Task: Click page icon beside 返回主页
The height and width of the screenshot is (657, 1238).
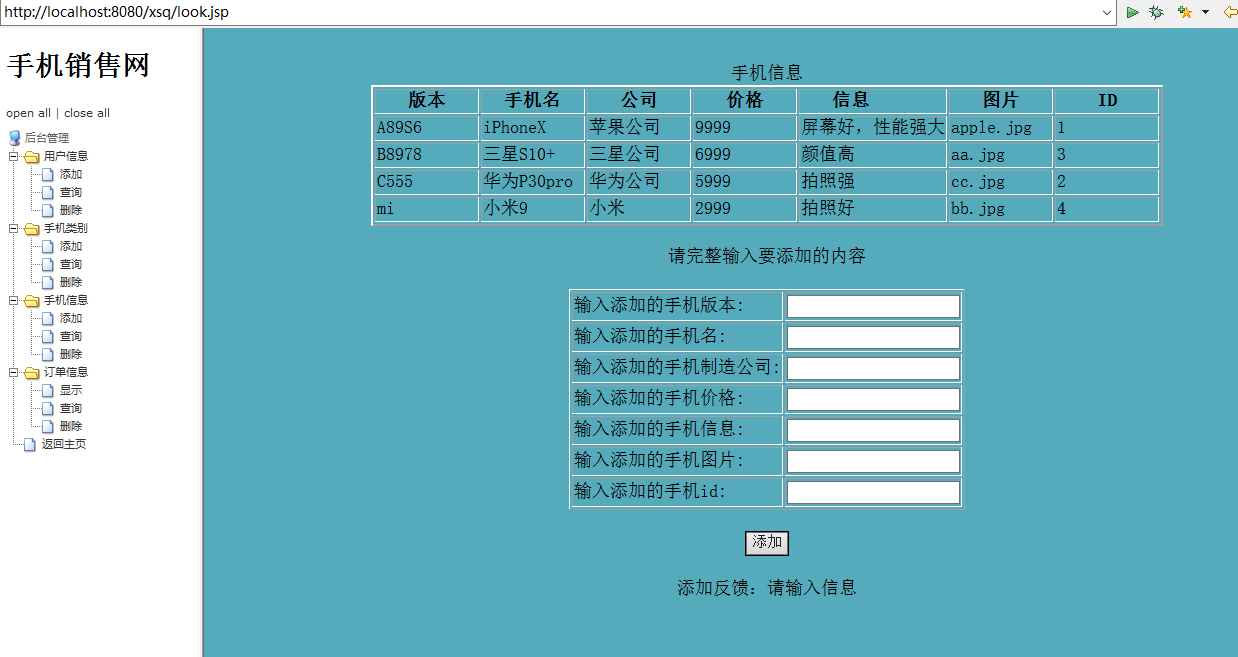Action: [30, 444]
